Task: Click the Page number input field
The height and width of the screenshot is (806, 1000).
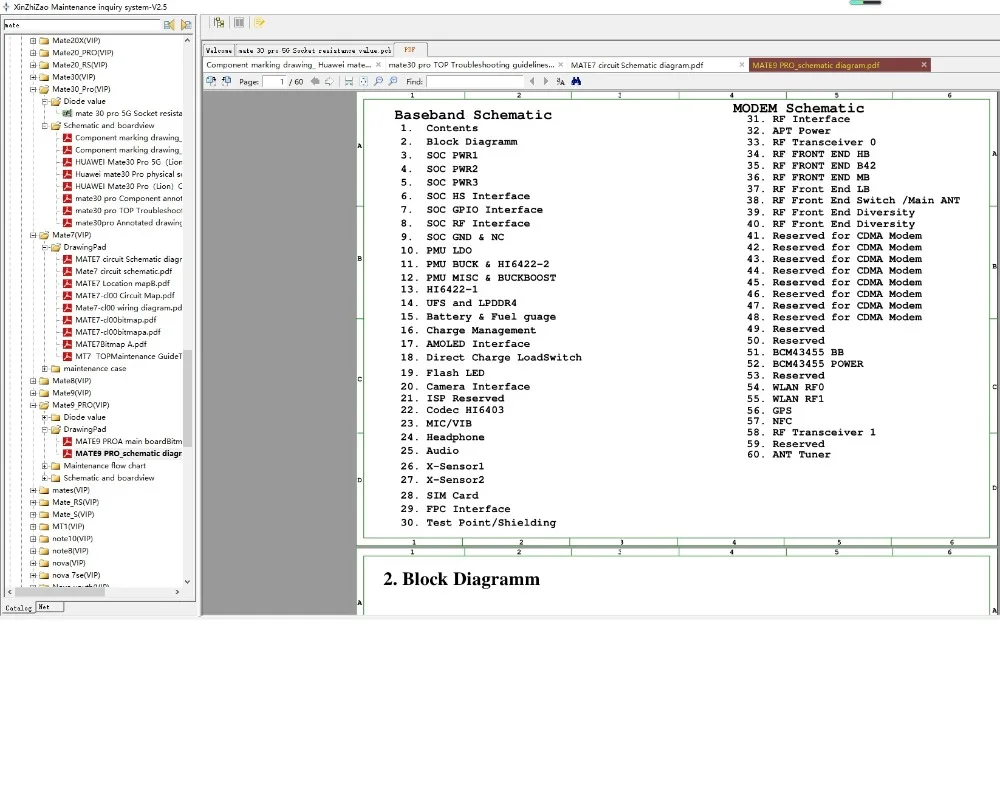Action: (274, 82)
